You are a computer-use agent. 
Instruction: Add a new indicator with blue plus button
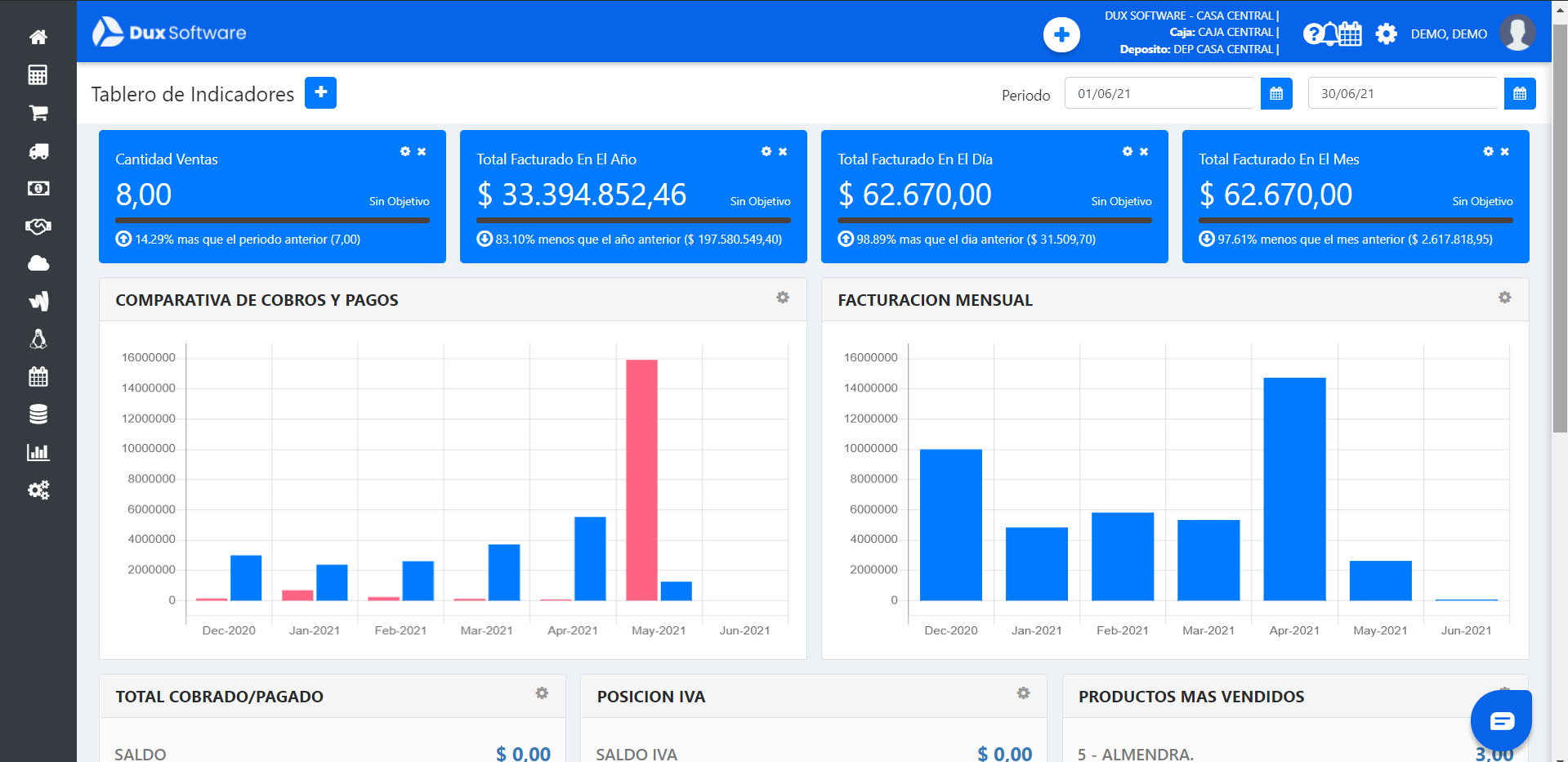pos(320,92)
